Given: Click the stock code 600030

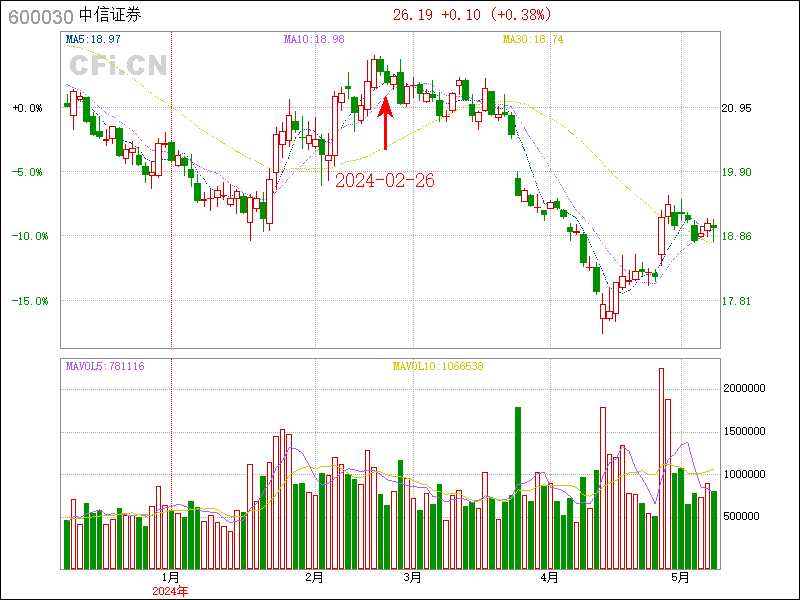Looking at the screenshot, I should (38, 15).
